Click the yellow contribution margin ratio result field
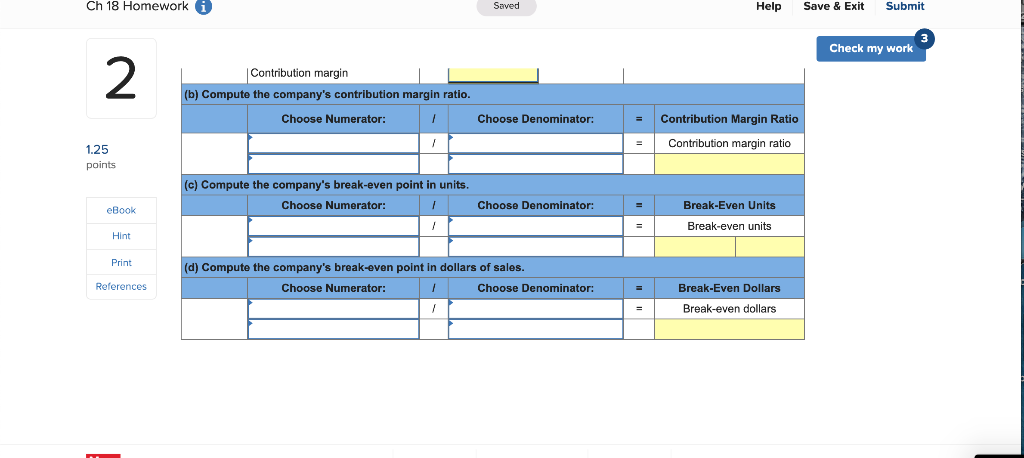Image resolution: width=1024 pixels, height=458 pixels. pyautogui.click(x=729, y=164)
